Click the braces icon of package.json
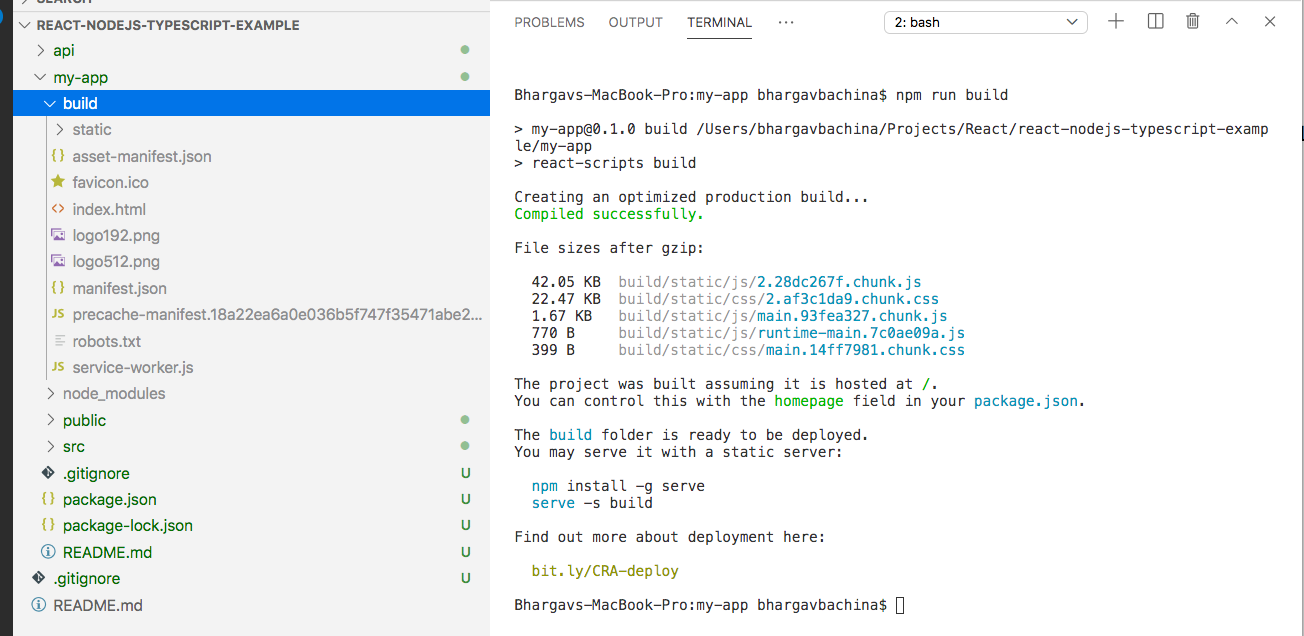This screenshot has width=1304, height=636. (48, 499)
